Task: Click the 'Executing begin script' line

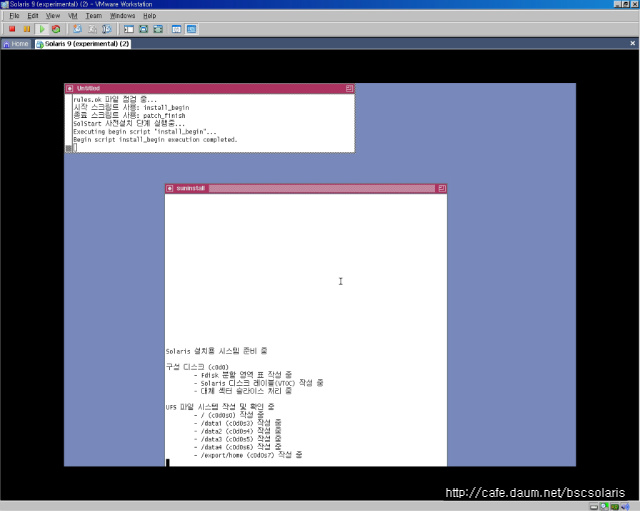Action: click(x=145, y=131)
